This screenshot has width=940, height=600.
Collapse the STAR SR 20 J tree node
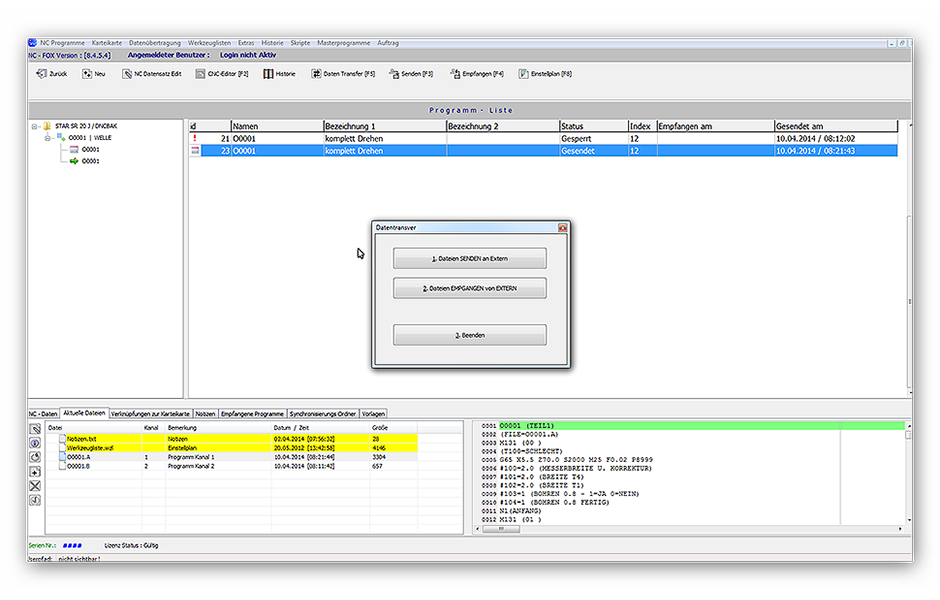pos(35,127)
